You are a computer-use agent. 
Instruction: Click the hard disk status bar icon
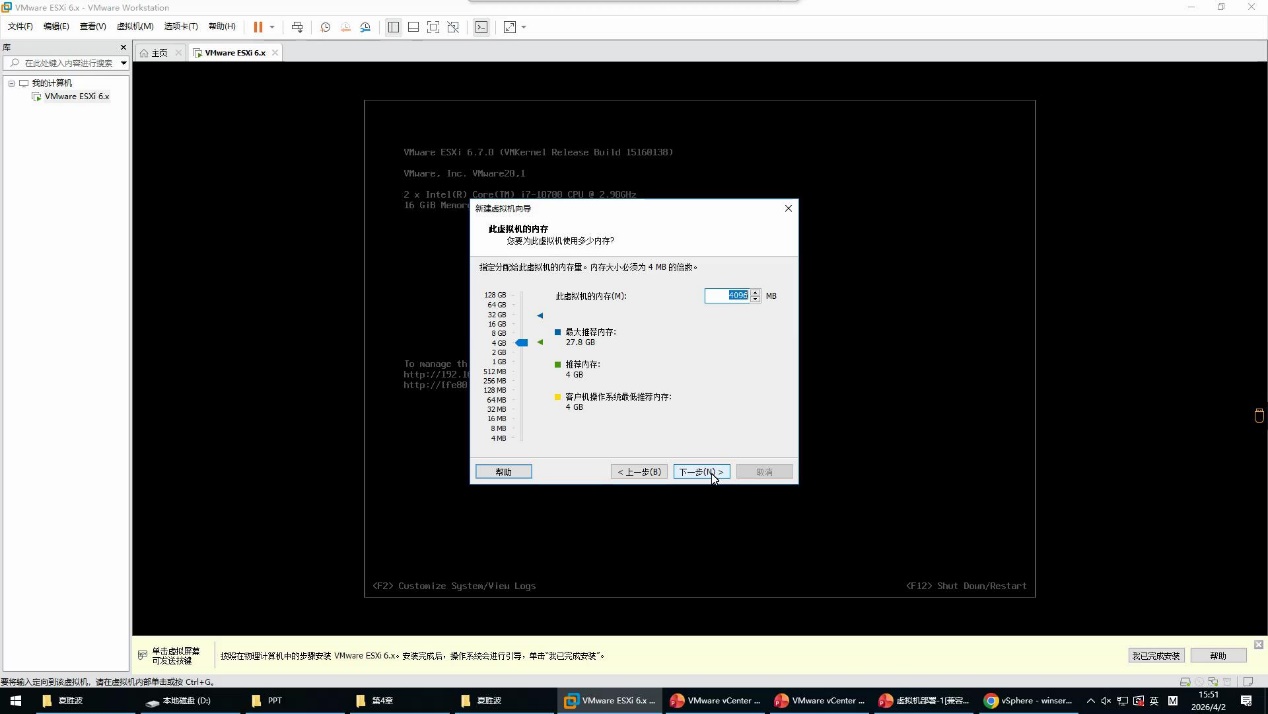click(1186, 682)
